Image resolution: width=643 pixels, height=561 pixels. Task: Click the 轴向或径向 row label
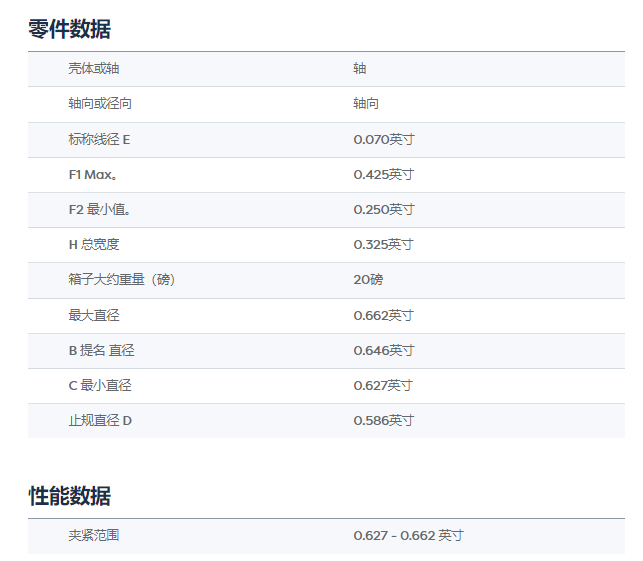pyautogui.click(x=100, y=104)
